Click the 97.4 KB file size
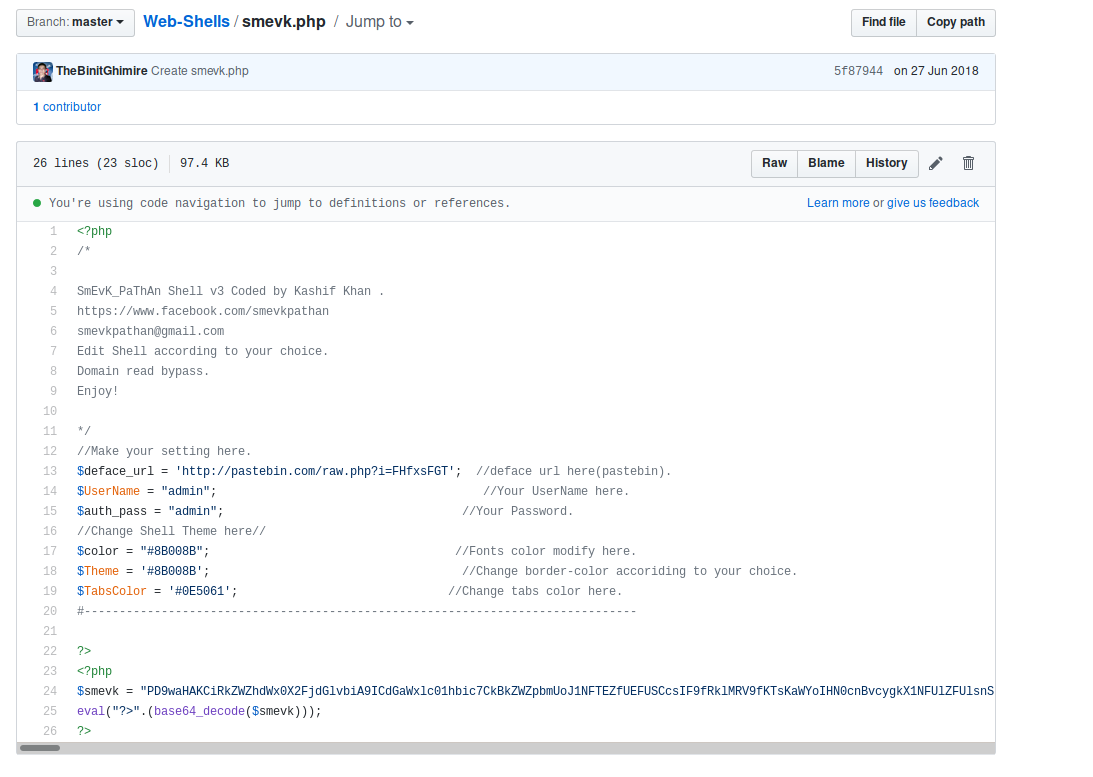The image size is (1093, 777). pos(204,163)
